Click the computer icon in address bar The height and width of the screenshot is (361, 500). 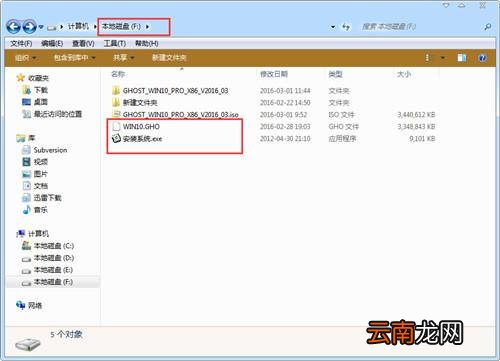click(52, 27)
